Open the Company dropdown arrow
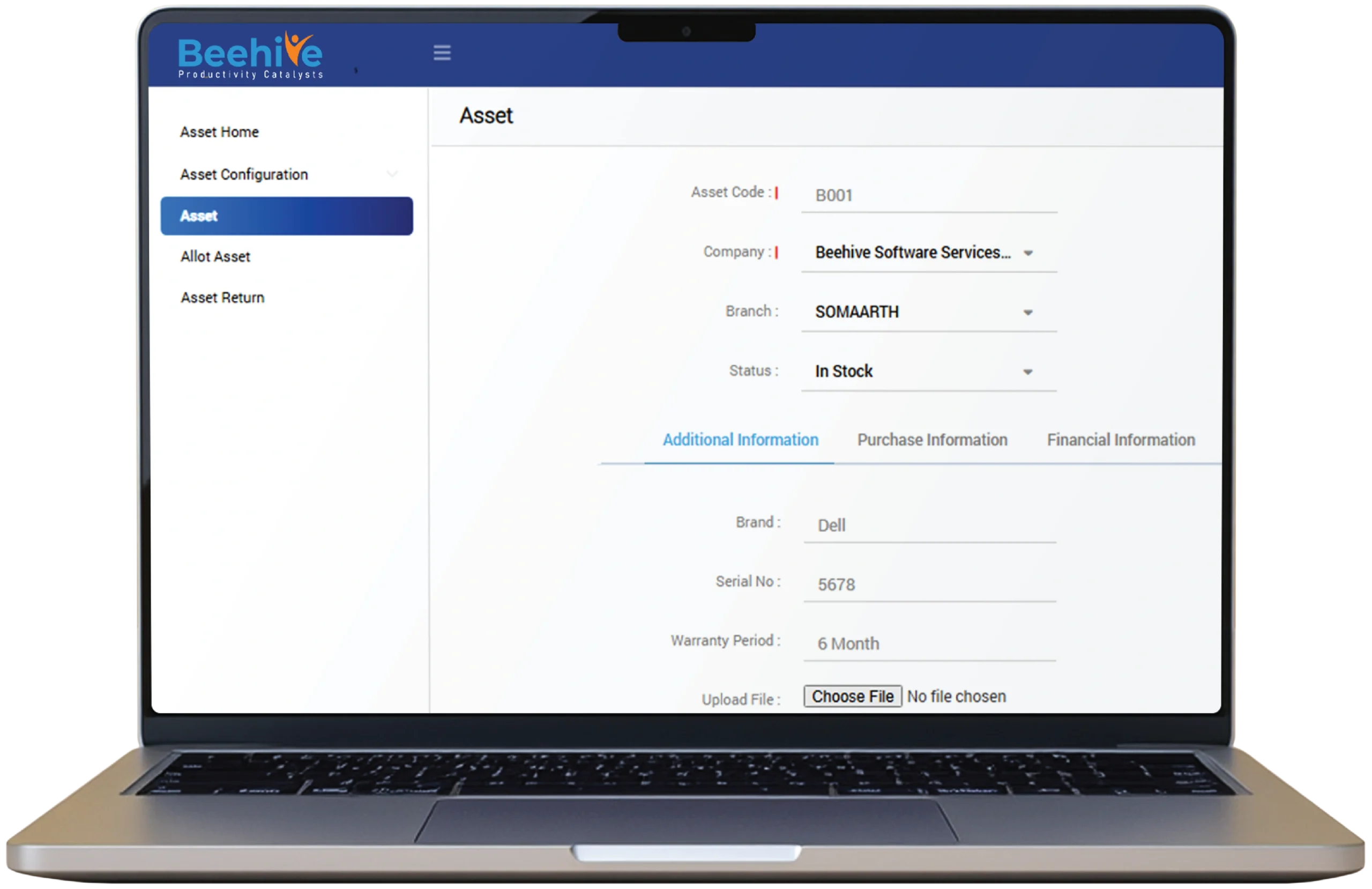 pyautogui.click(x=1028, y=253)
